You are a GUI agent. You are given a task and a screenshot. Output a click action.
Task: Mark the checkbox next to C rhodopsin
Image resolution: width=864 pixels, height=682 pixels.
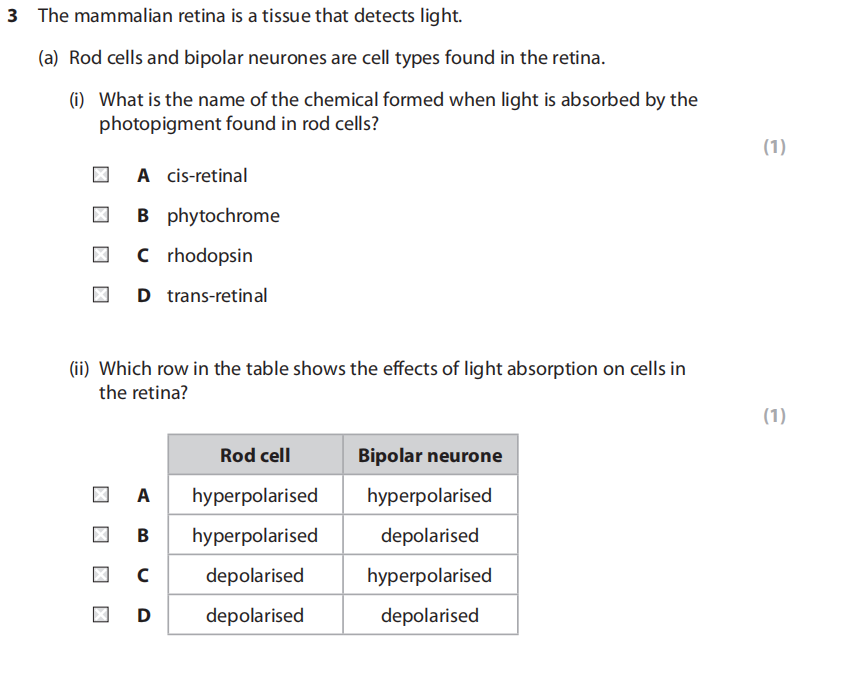point(100,256)
